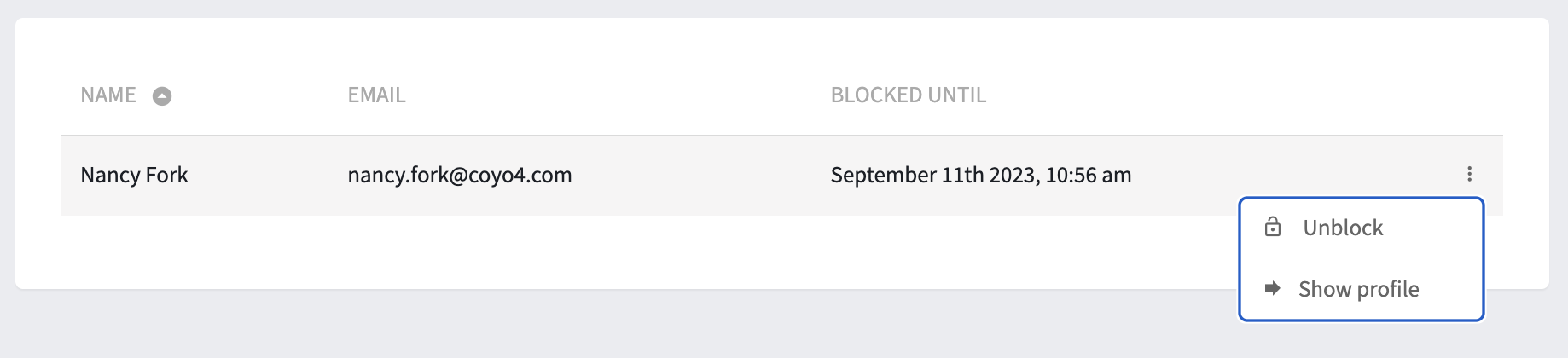Click the Show profile text label

point(1359,289)
